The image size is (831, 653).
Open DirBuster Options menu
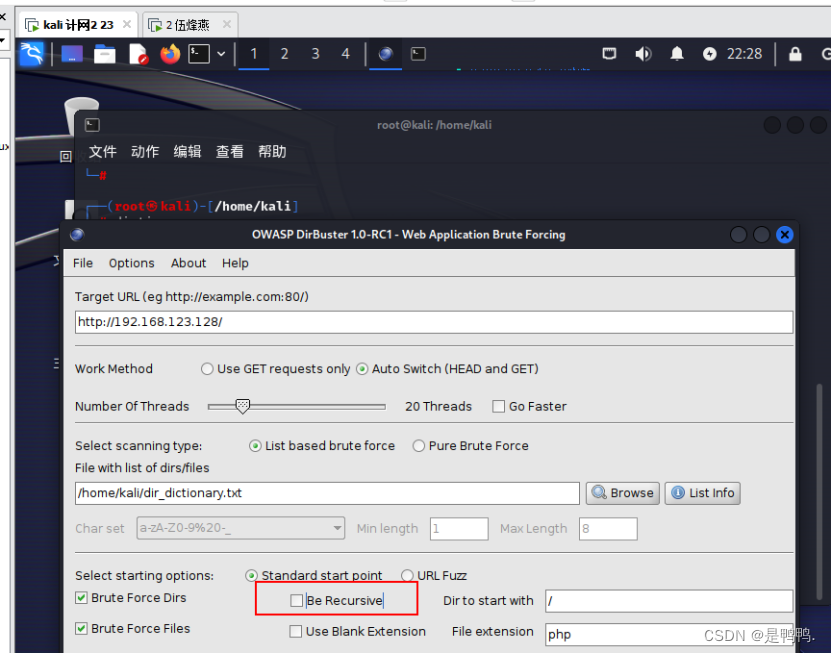(131, 263)
